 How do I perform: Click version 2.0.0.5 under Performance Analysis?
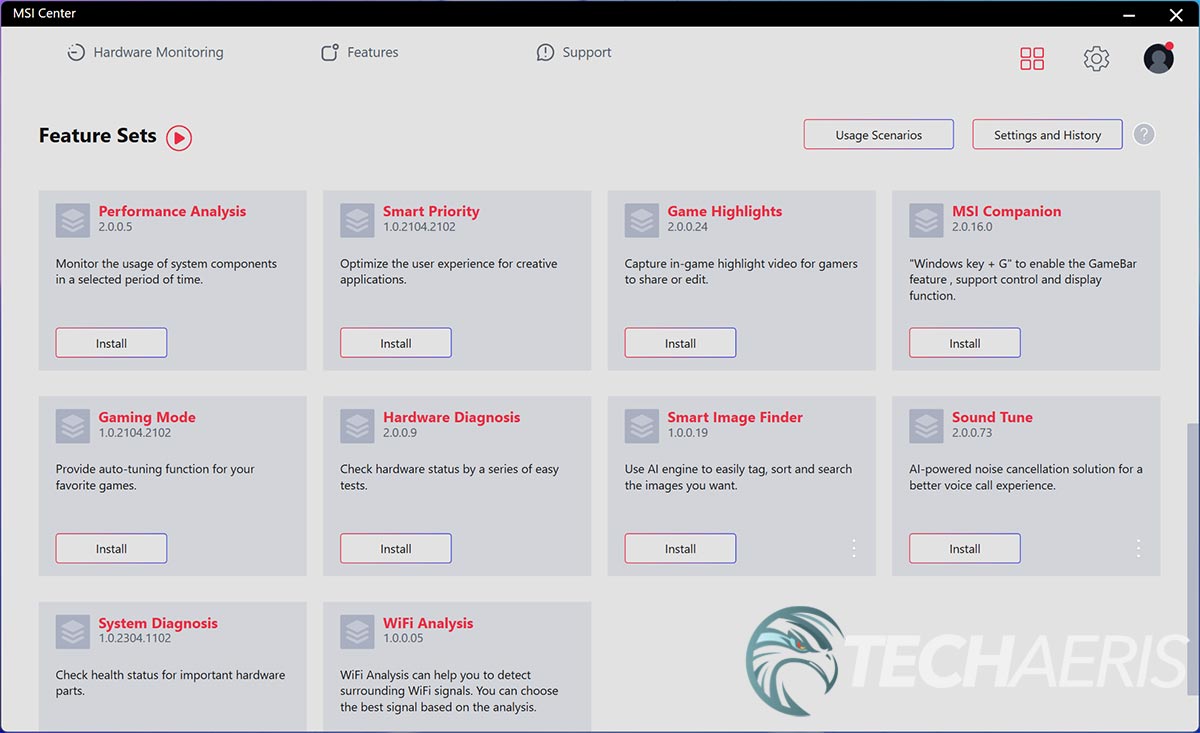click(x=115, y=227)
